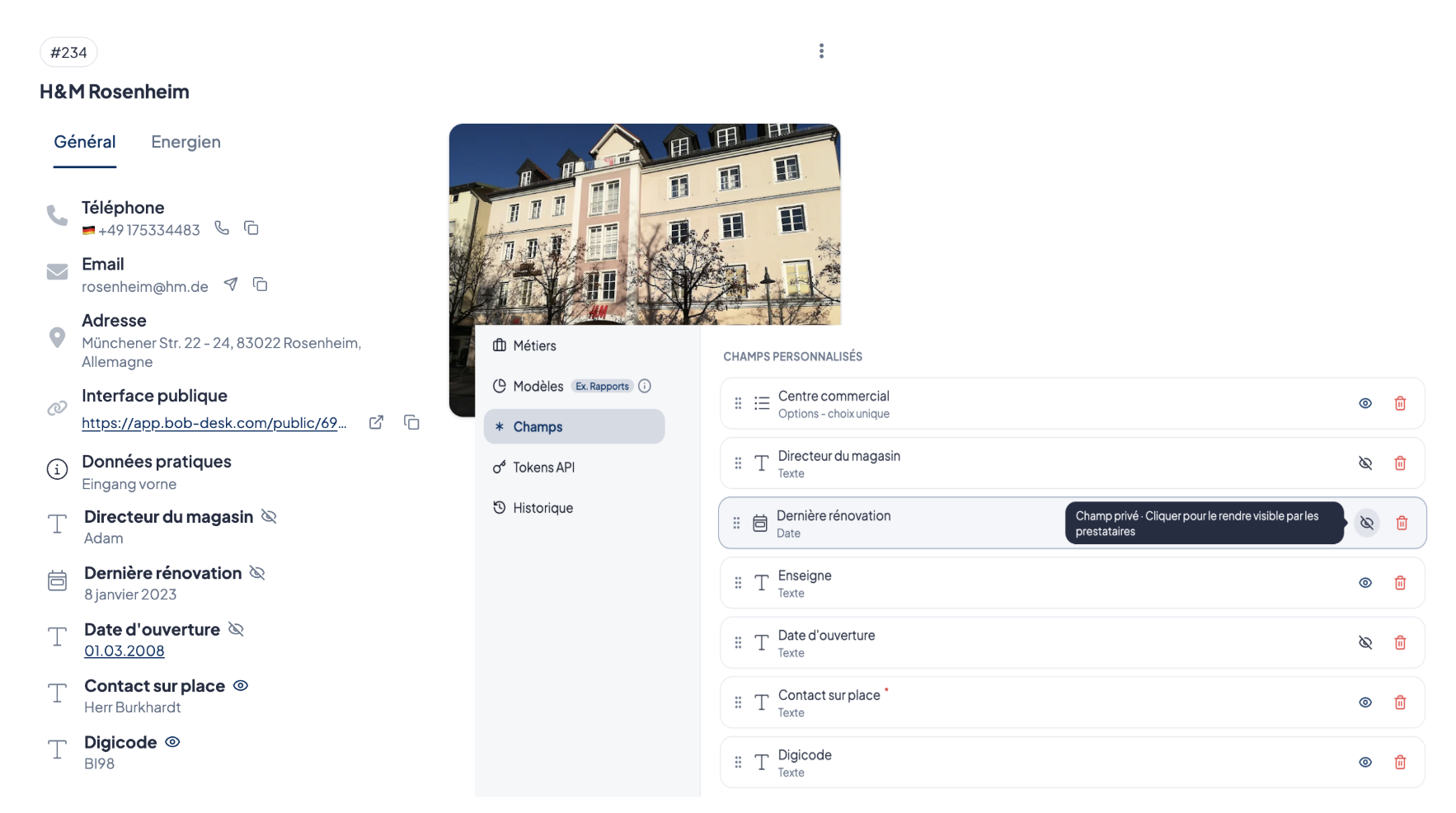The width and height of the screenshot is (1456, 813).
Task: Open the public interface URL link
Action: (214, 423)
